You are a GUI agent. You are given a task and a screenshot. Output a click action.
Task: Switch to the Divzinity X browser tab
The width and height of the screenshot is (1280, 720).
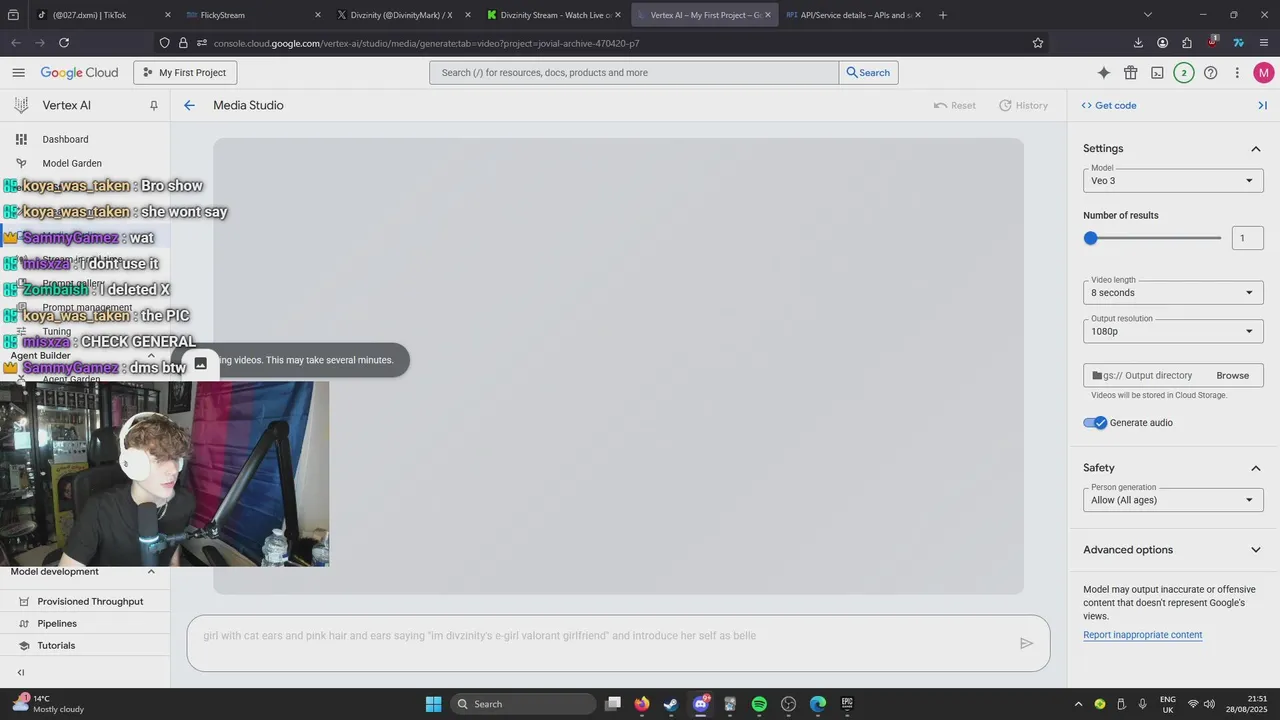(x=404, y=15)
